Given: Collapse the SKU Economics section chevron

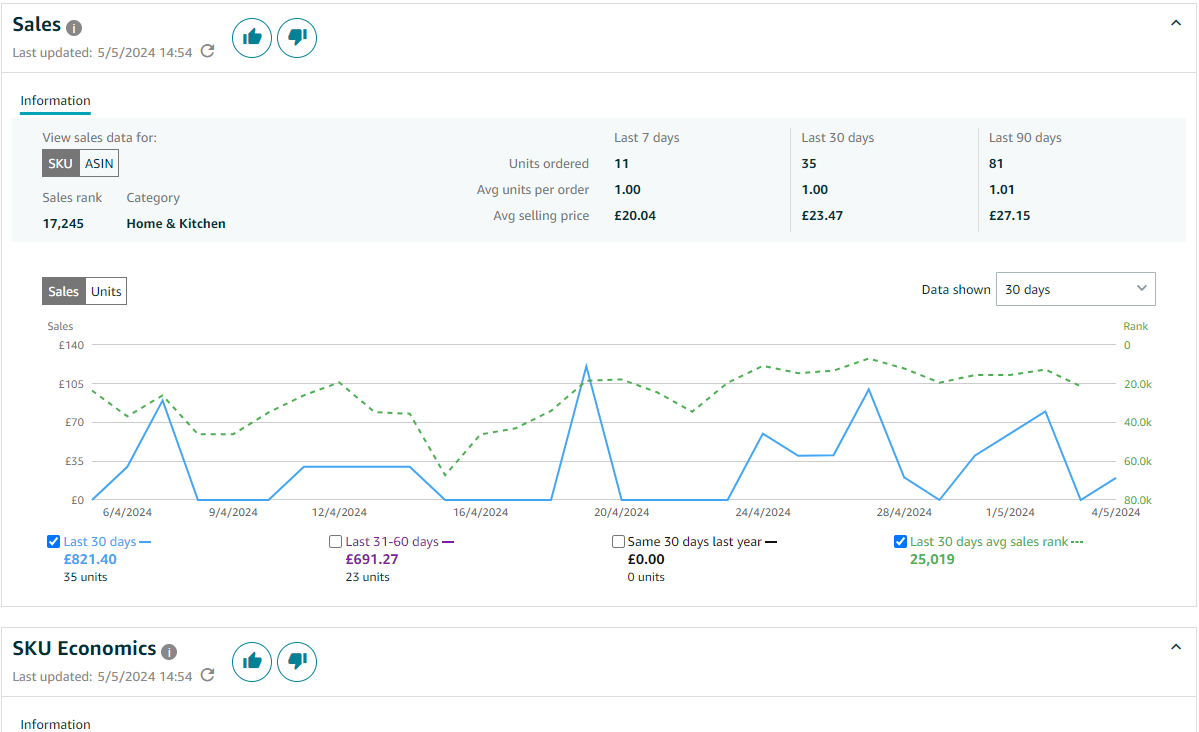Looking at the screenshot, I should tap(1175, 647).
